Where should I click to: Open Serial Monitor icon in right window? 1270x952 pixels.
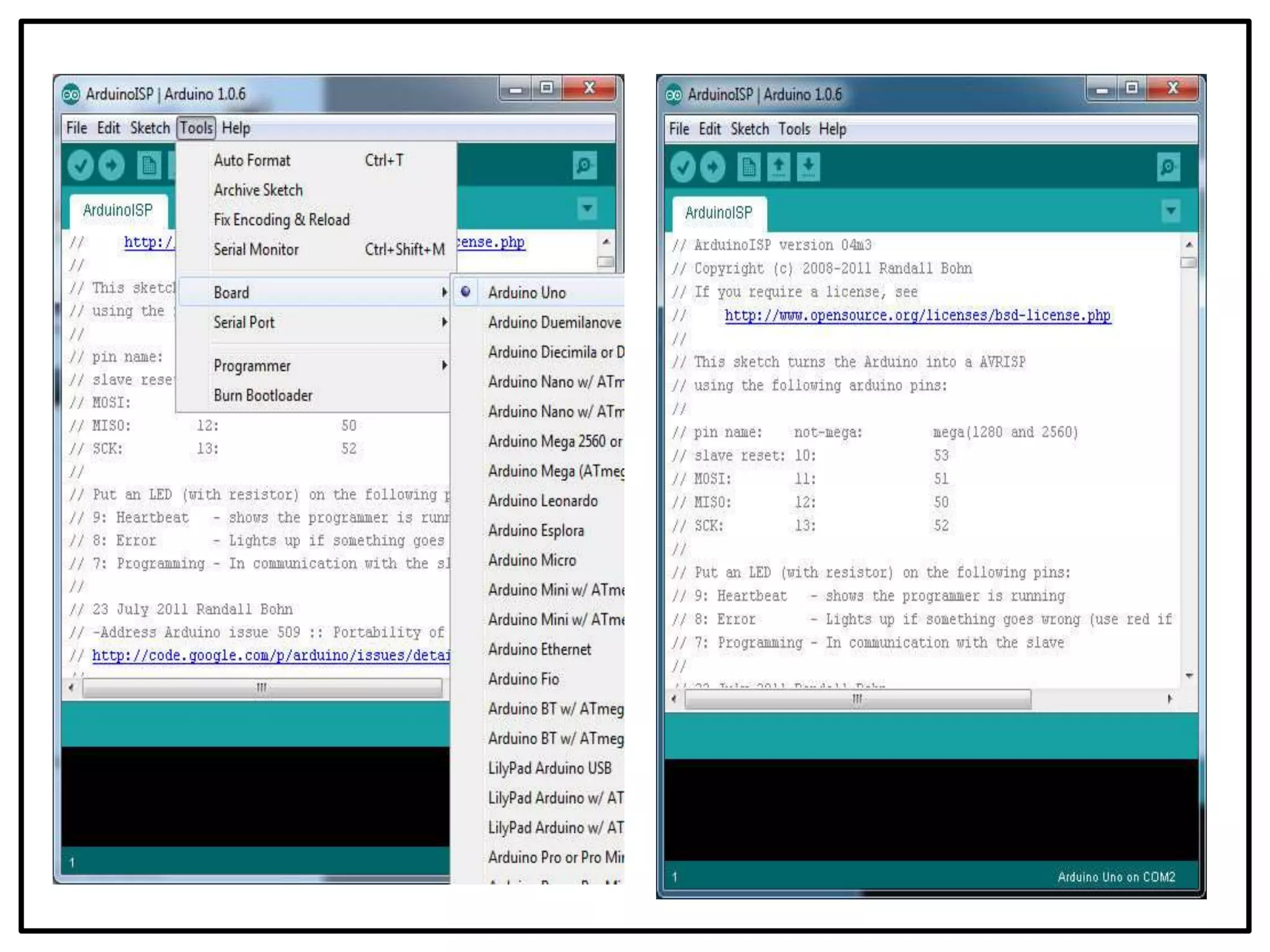1168,167
